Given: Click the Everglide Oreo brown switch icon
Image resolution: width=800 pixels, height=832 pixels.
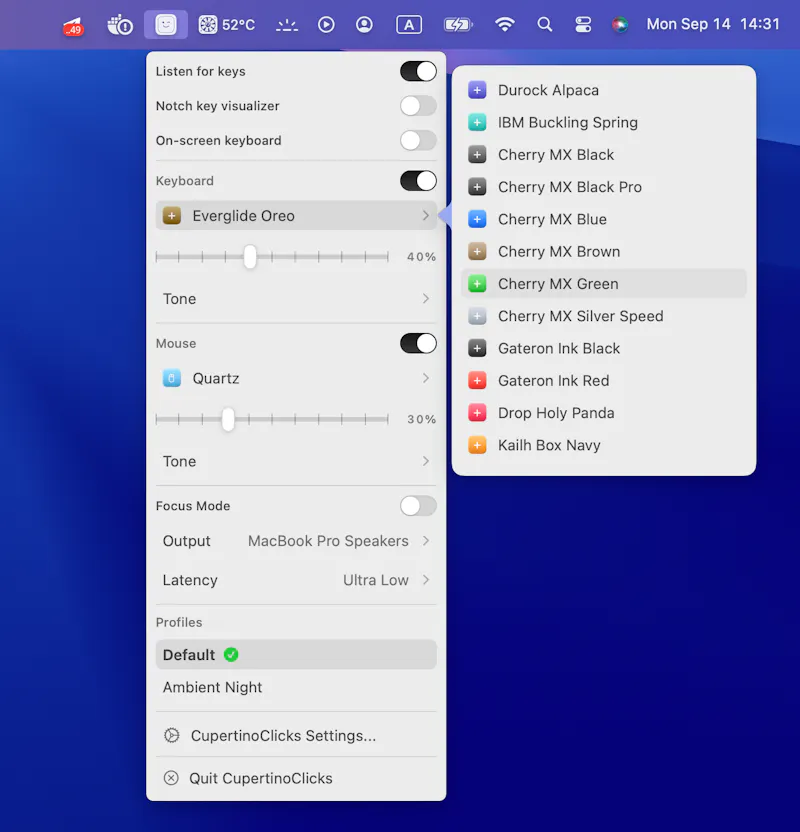Looking at the screenshot, I should 171,216.
